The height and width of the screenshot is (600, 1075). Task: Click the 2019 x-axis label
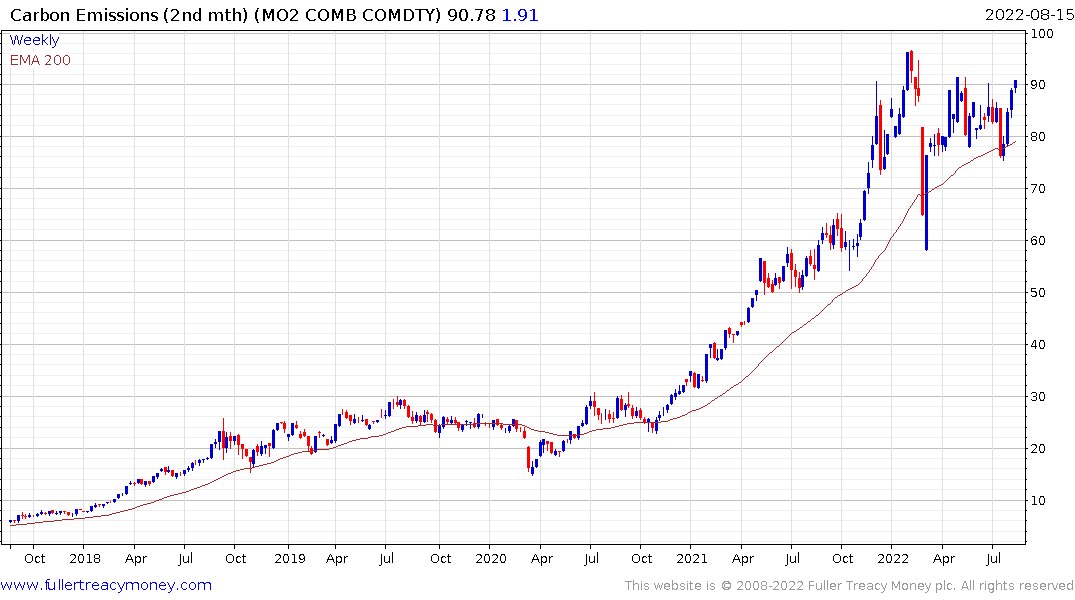[289, 559]
